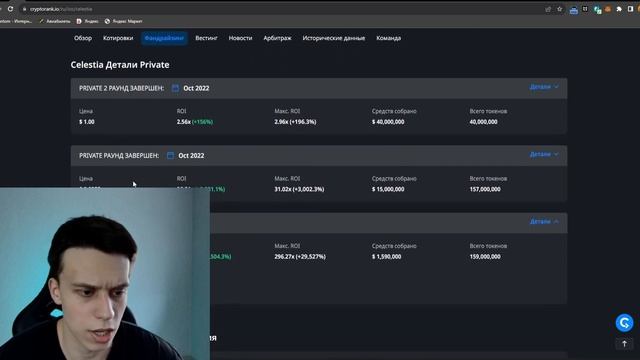
Task: Click the $ 1,590,000 funds raised value
Action: (x=387, y=256)
